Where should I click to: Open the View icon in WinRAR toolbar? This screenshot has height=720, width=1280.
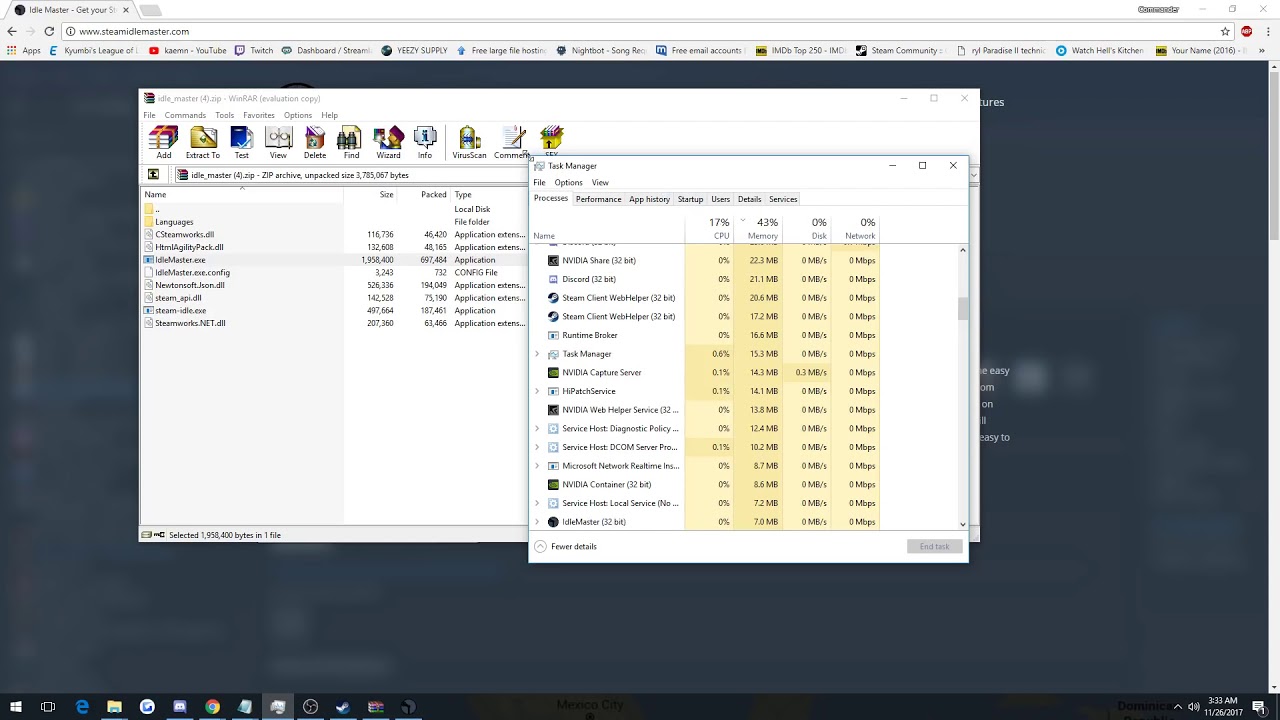278,142
